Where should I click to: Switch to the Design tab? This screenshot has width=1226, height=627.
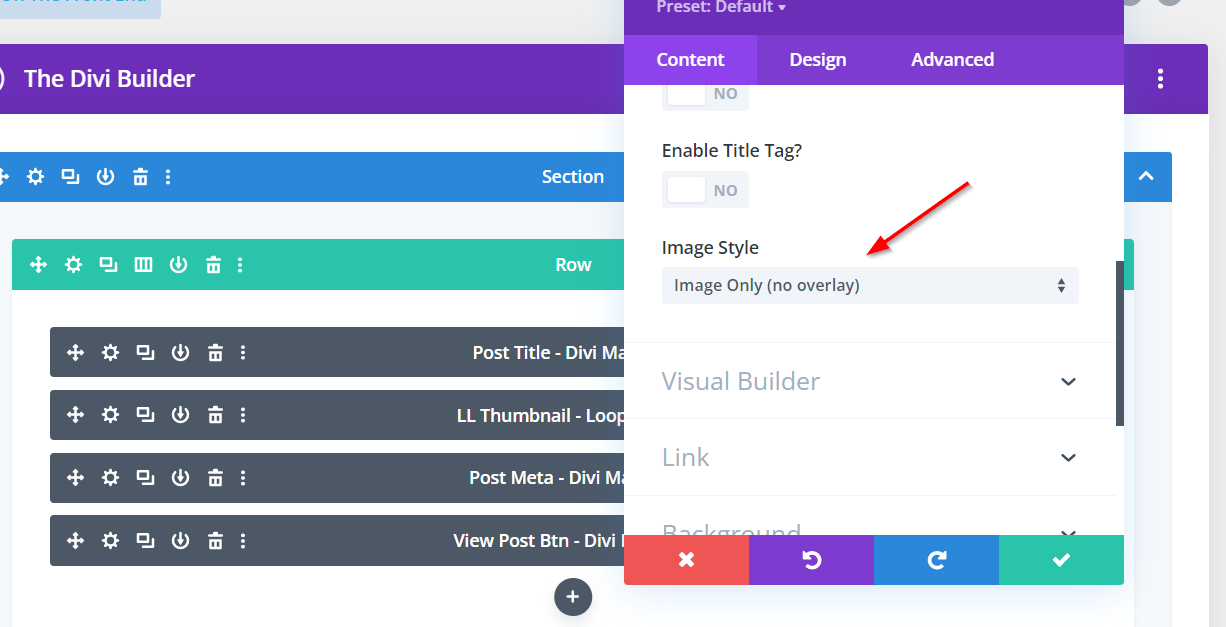pyautogui.click(x=817, y=60)
